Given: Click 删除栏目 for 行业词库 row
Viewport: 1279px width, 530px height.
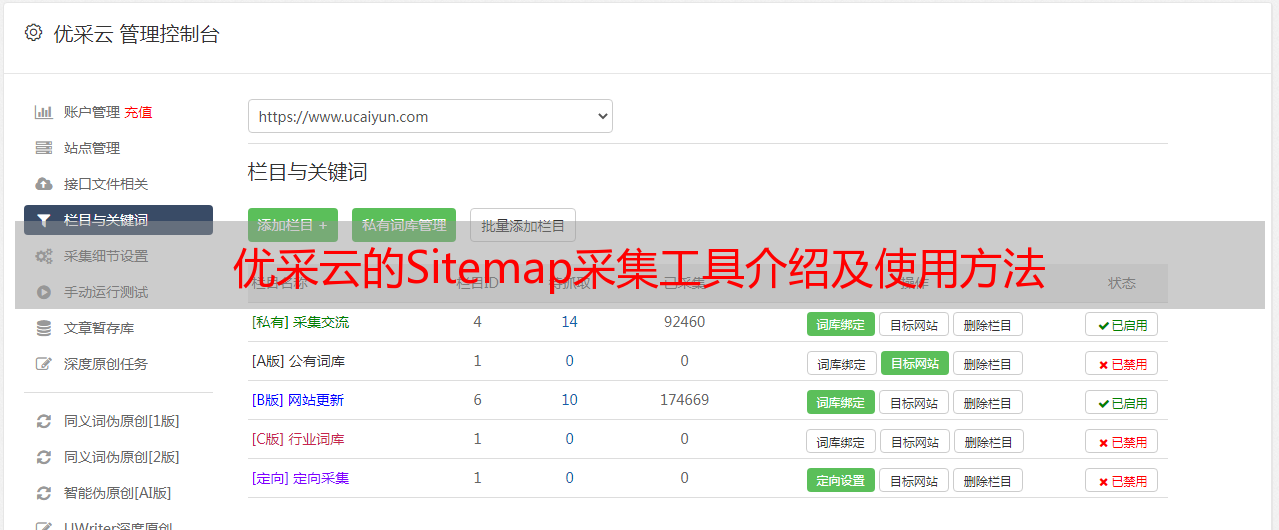Looking at the screenshot, I should coord(989,441).
